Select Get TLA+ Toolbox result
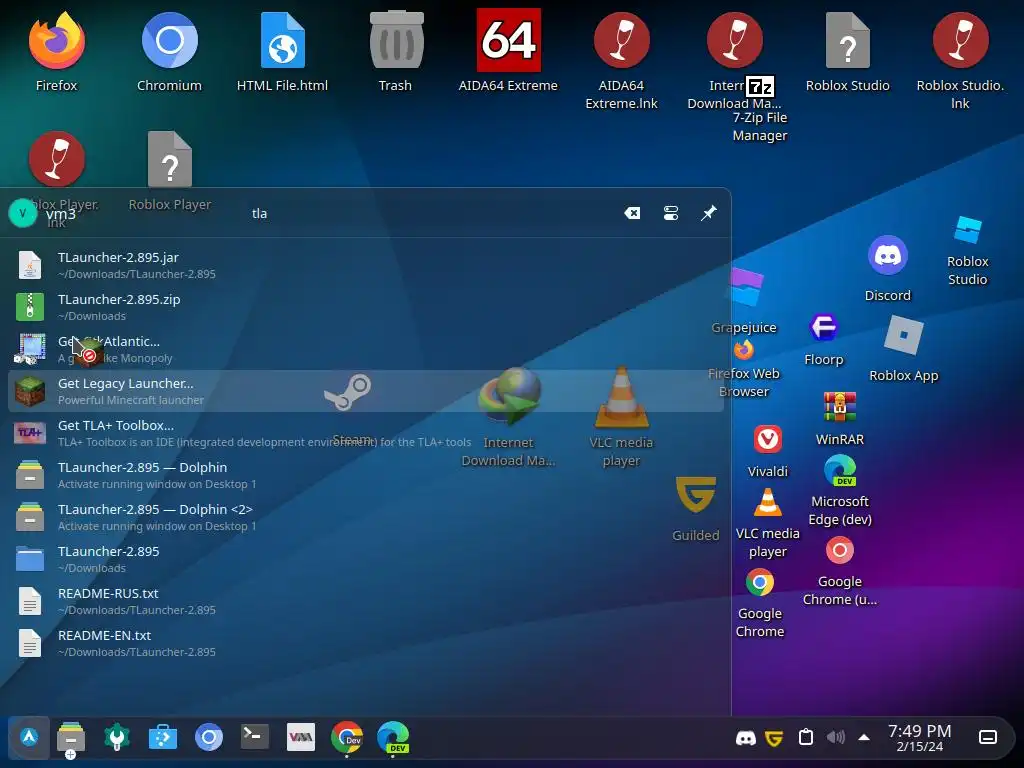The image size is (1024, 768). (x=366, y=433)
